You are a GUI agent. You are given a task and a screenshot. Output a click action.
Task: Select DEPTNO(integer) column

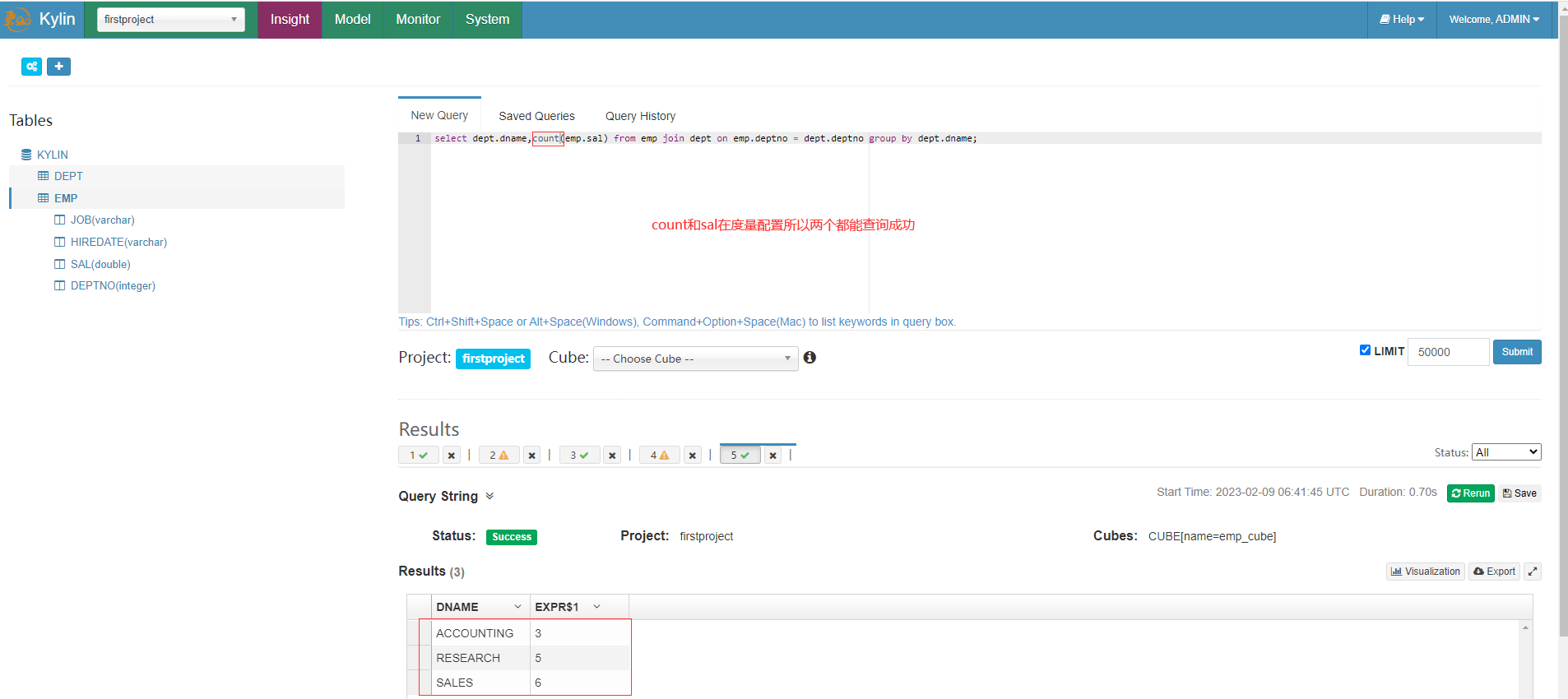113,285
